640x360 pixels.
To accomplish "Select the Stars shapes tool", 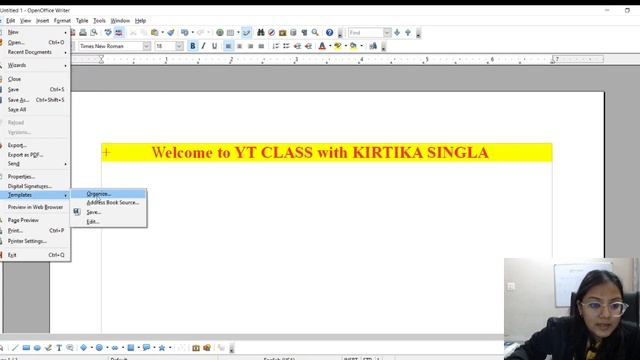I will [162, 348].
